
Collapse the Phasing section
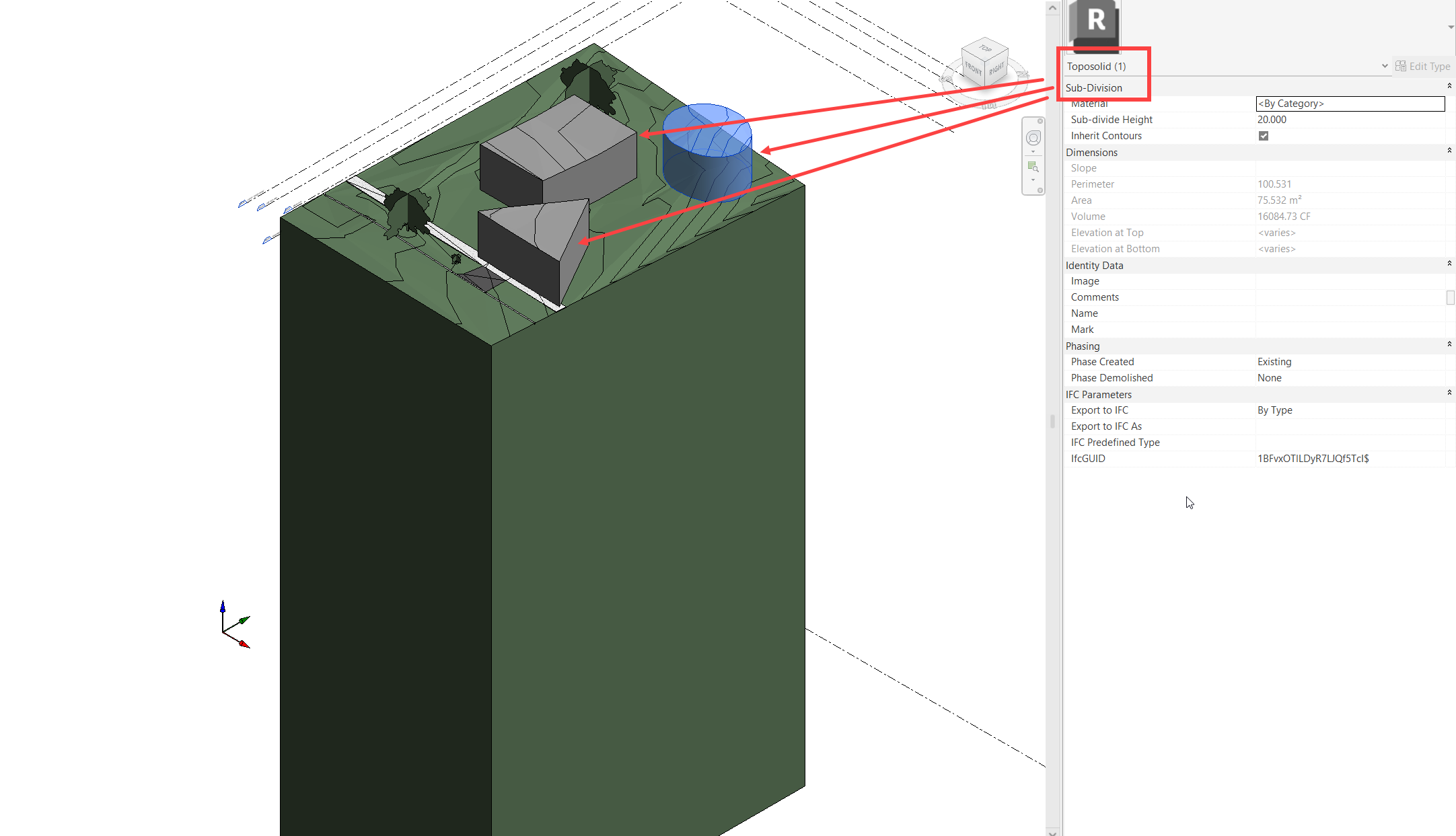coord(1449,345)
